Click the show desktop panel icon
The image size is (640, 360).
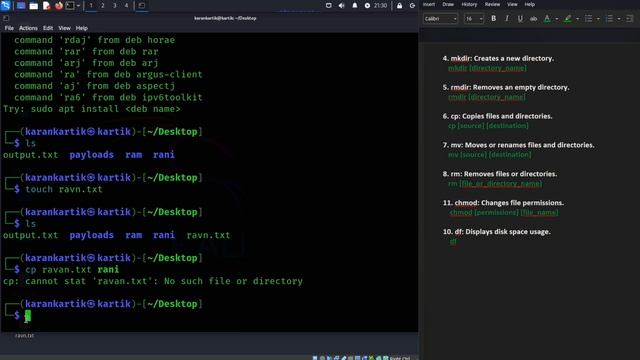21,6
